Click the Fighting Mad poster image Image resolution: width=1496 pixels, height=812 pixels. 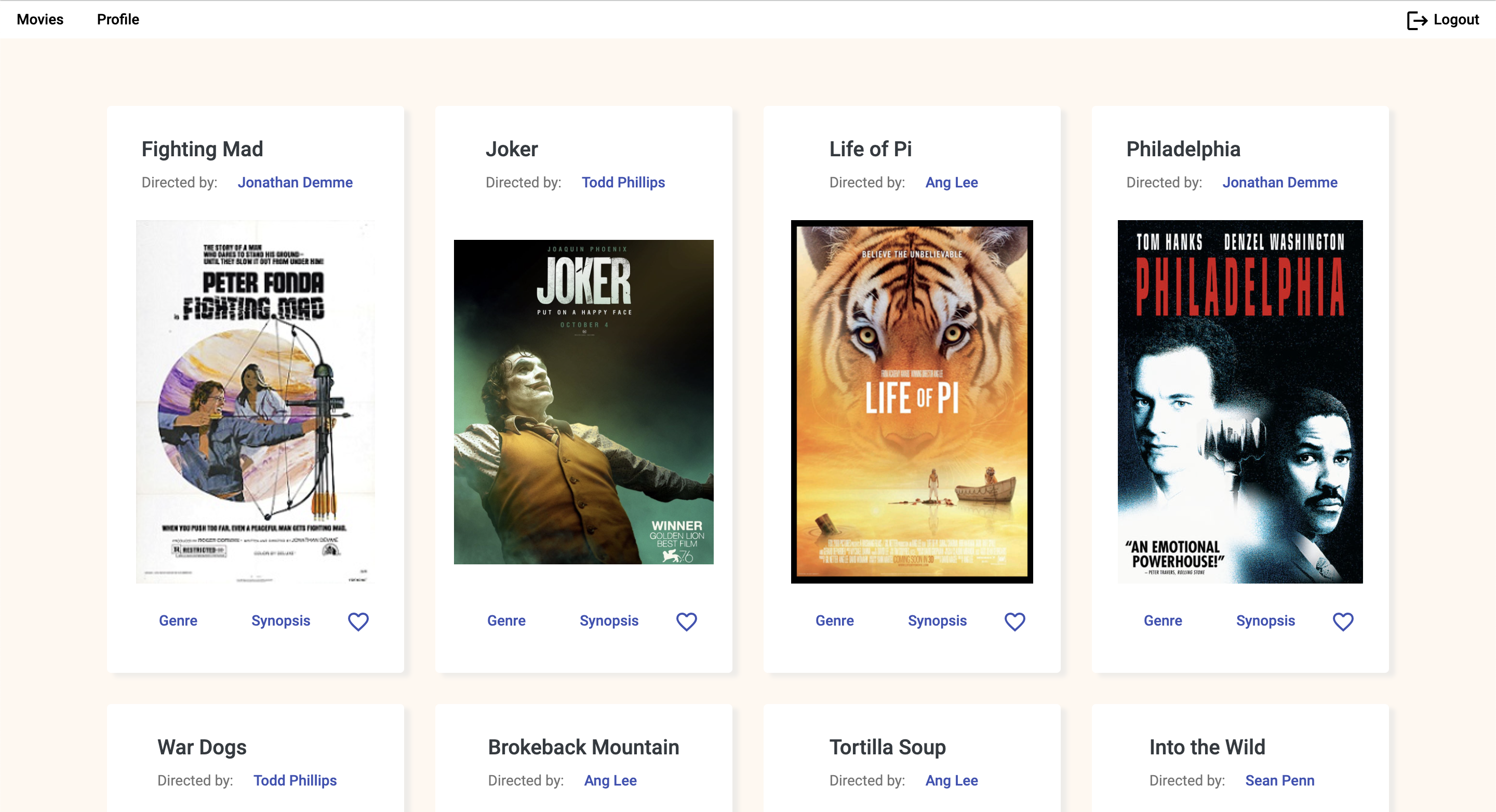click(256, 402)
